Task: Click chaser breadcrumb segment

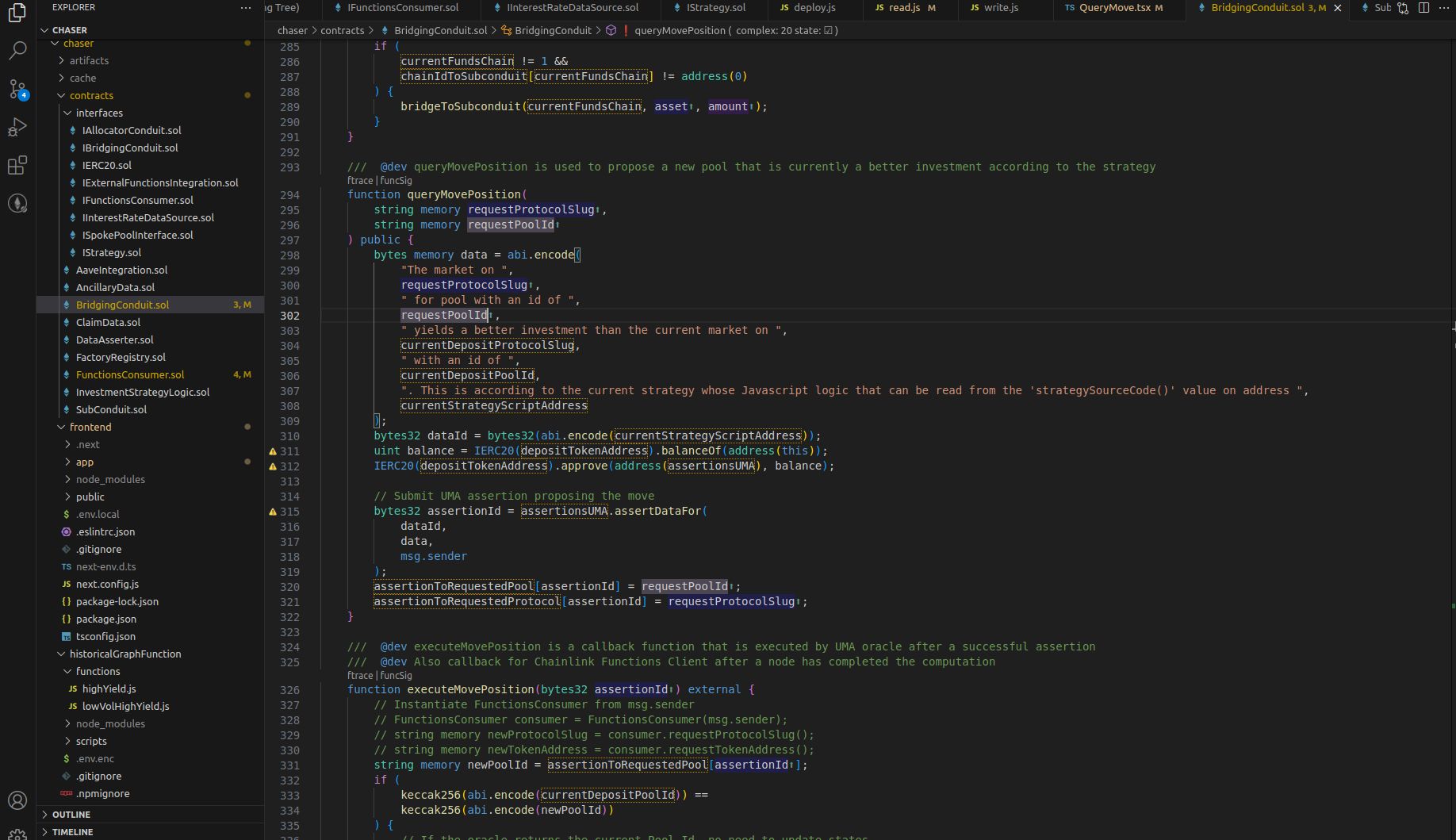Action: [x=293, y=31]
